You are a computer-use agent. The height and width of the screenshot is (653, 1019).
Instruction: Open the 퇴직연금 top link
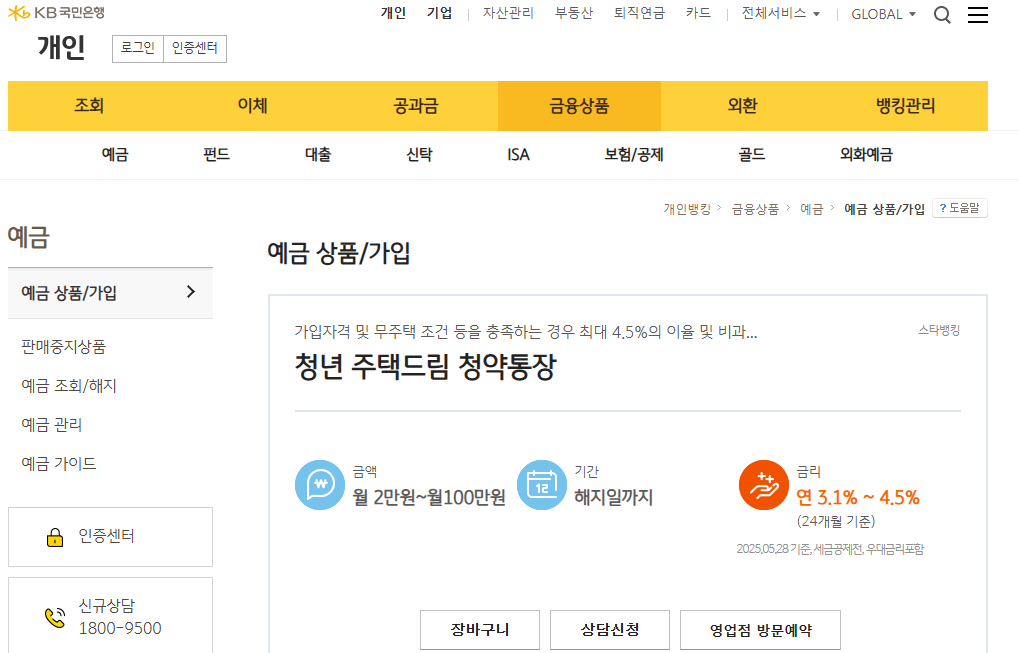click(639, 13)
